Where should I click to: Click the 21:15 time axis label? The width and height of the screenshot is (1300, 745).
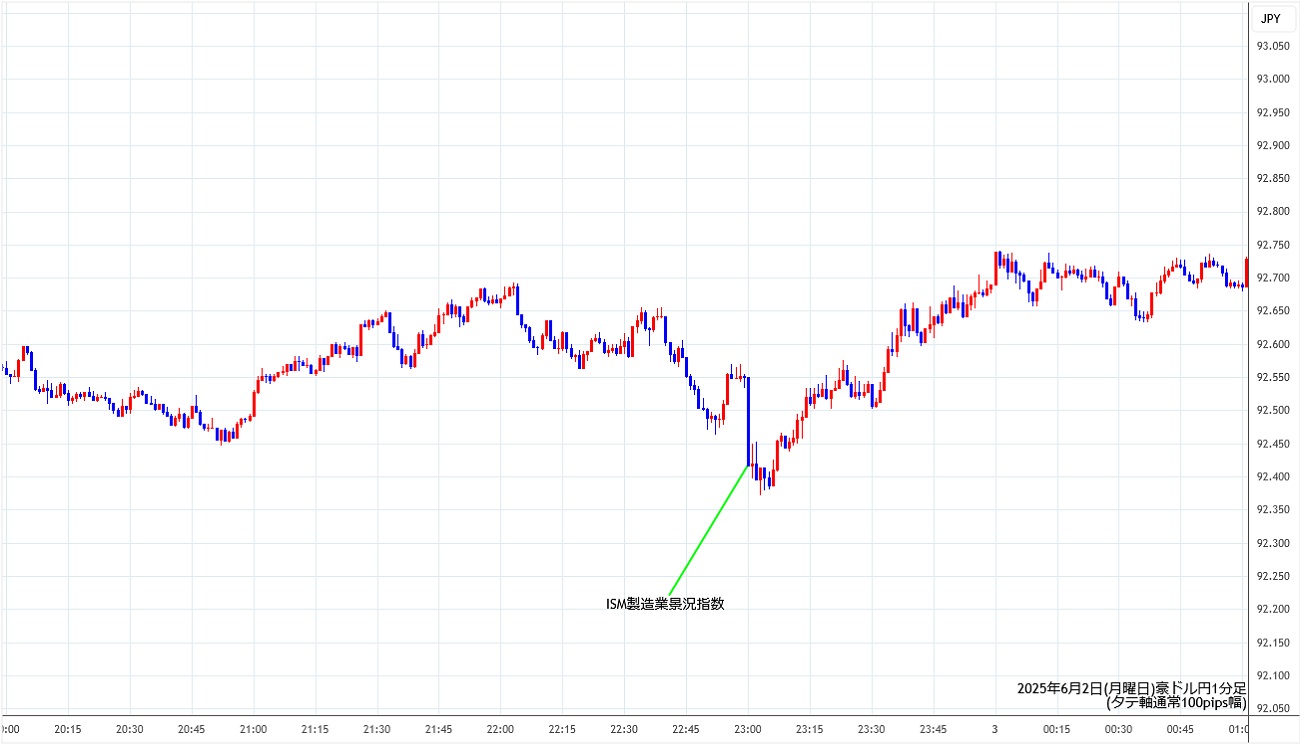[x=316, y=729]
